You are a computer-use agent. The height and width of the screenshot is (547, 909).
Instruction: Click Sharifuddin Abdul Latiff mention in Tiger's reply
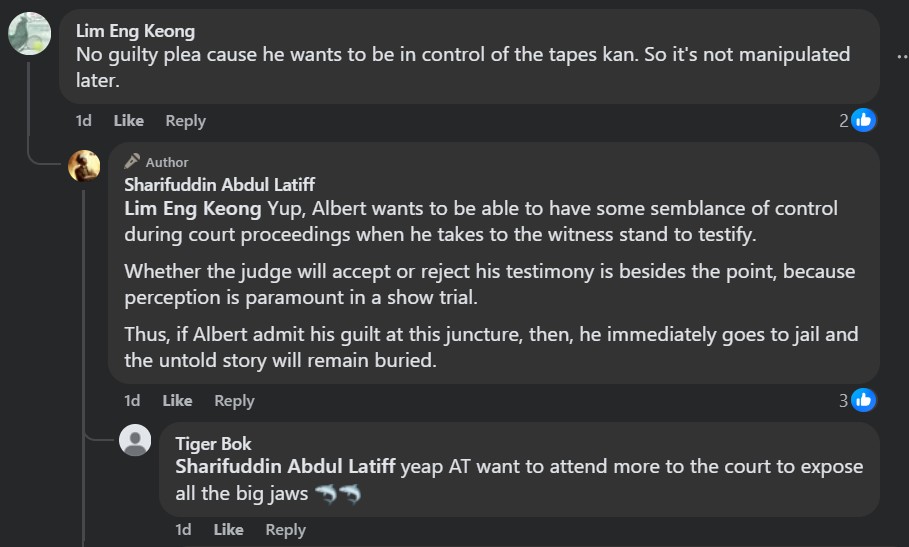(286, 467)
